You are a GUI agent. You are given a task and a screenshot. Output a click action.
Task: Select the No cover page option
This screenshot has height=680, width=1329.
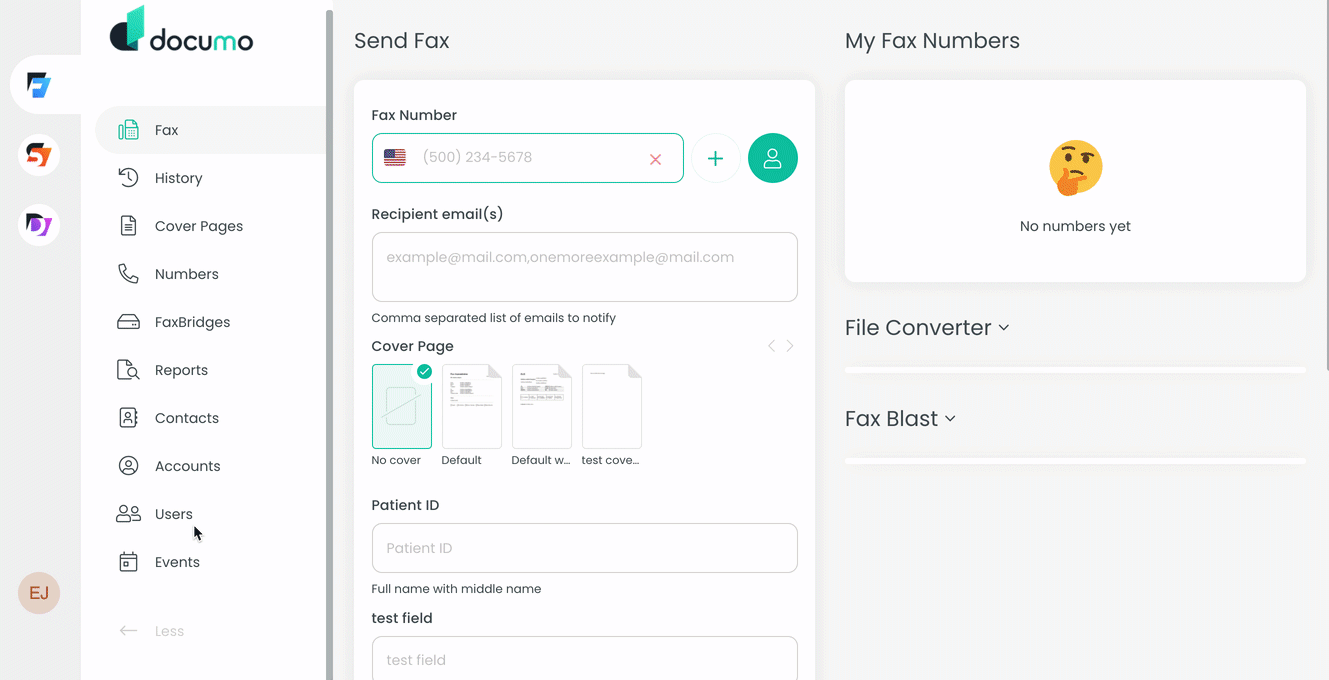coord(401,406)
